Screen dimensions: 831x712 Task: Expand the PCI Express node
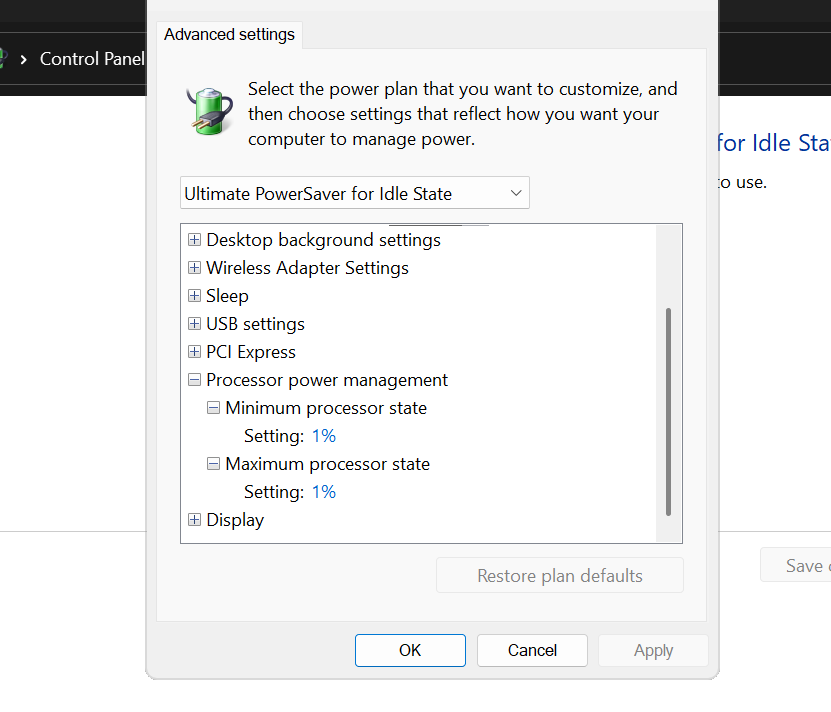[x=194, y=352]
